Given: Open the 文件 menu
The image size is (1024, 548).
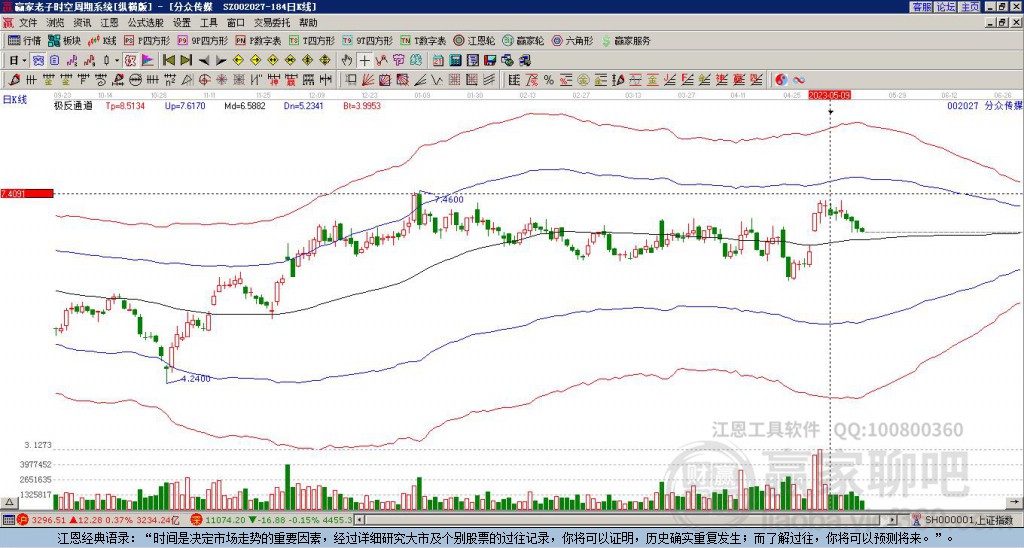Looking at the screenshot, I should coord(28,23).
